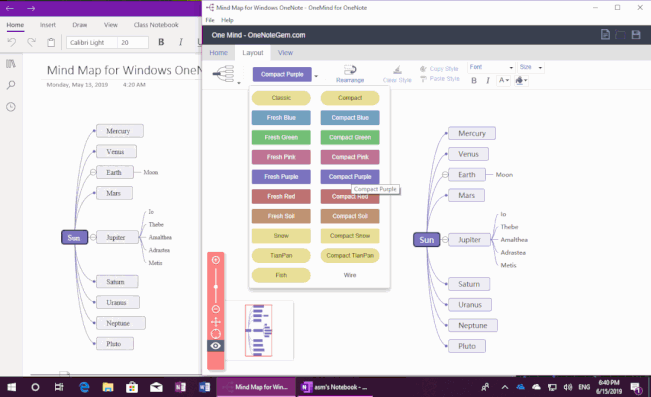Select the Compact Blue theme style
The width and height of the screenshot is (651, 397).
[350, 118]
